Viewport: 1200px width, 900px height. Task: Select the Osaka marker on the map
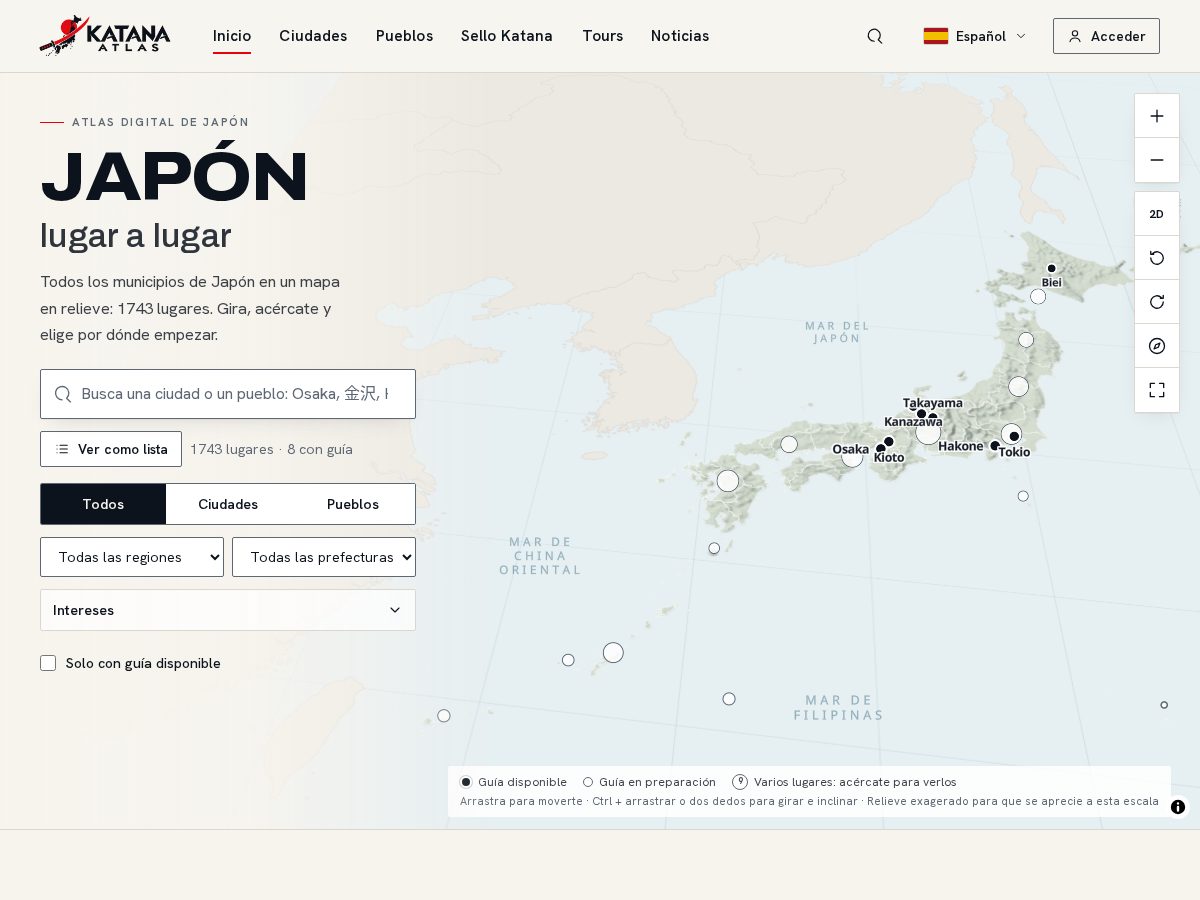coord(881,449)
